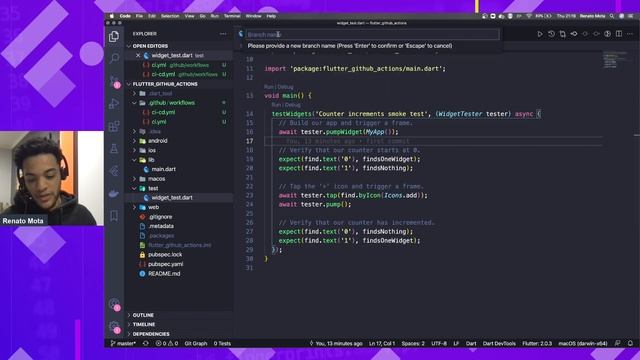This screenshot has width=640, height=360.
Task: Open the Terminal menu
Action: [x=232, y=16]
